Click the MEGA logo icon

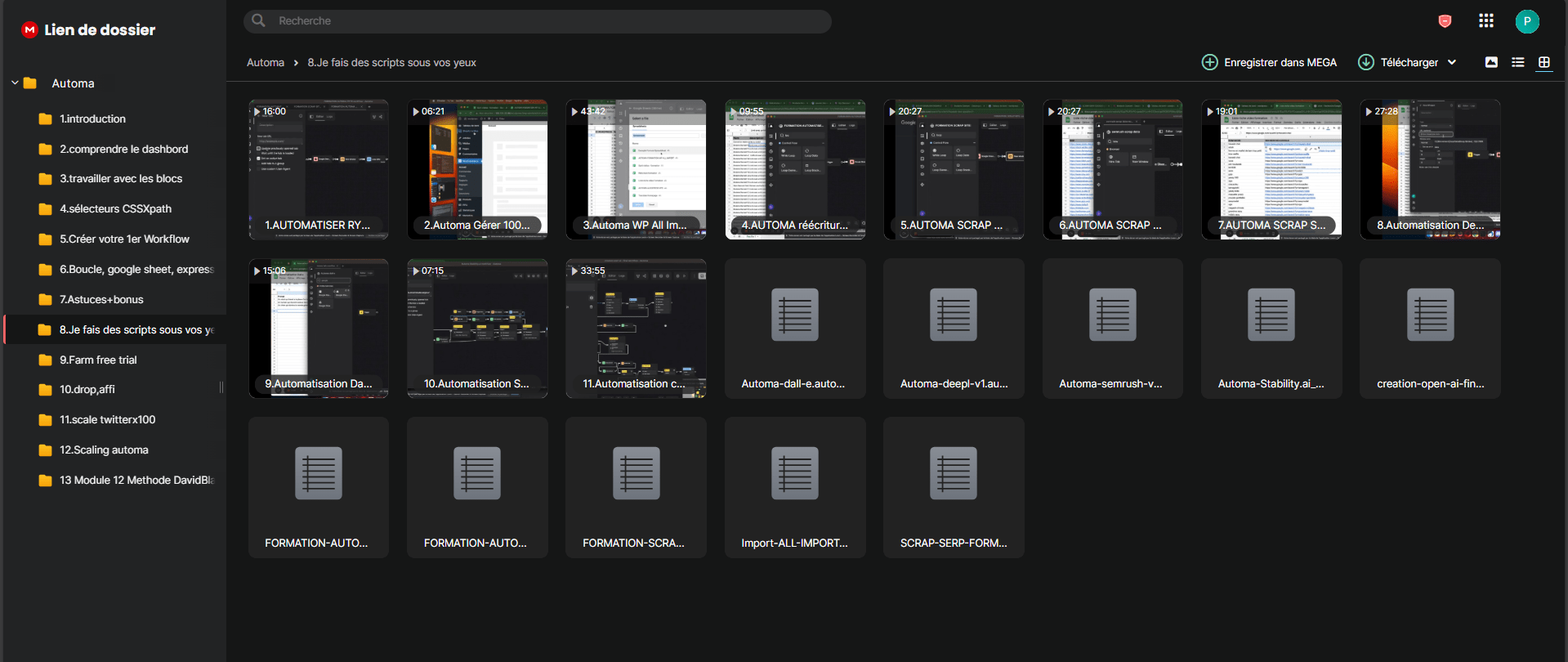30,29
